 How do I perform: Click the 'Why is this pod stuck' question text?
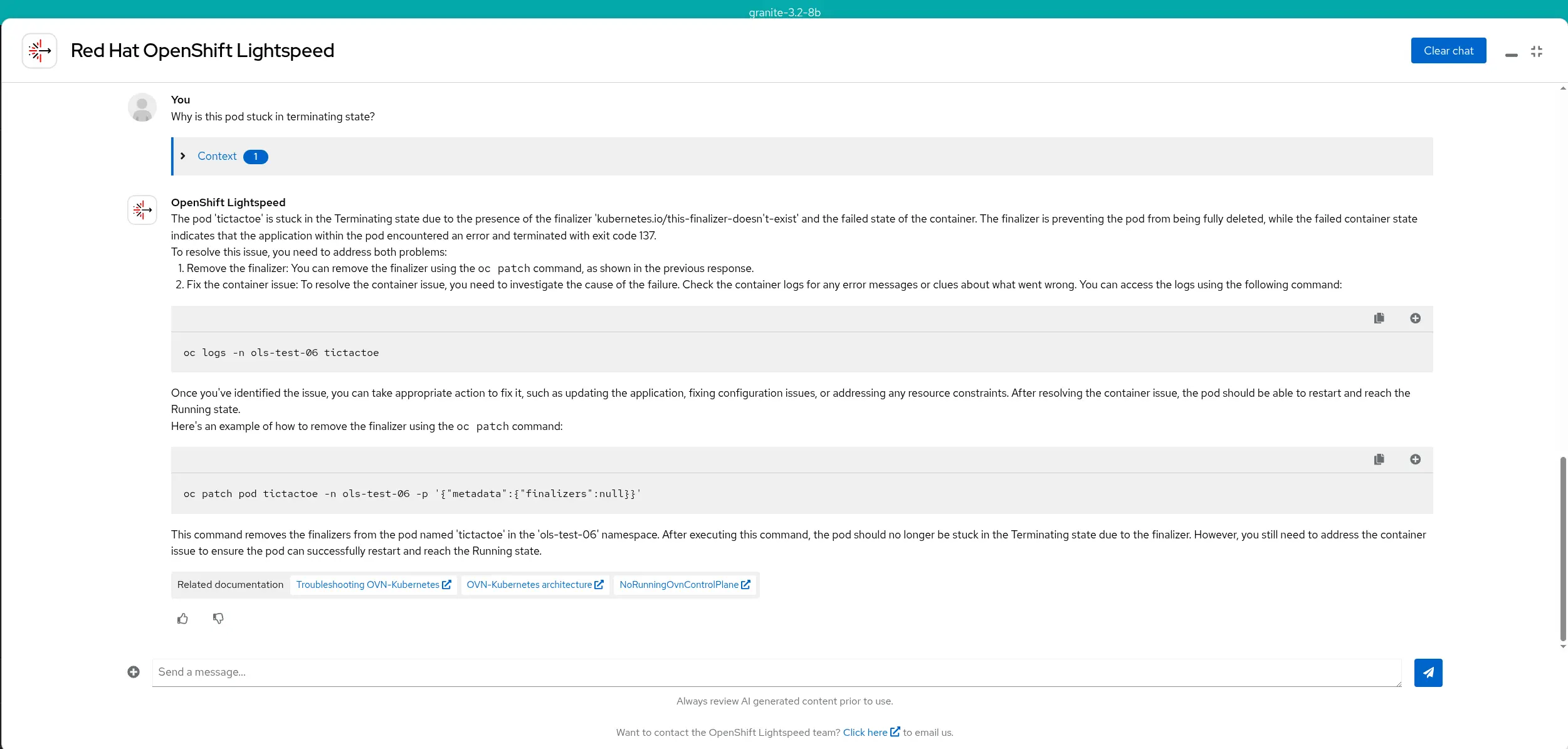(273, 117)
